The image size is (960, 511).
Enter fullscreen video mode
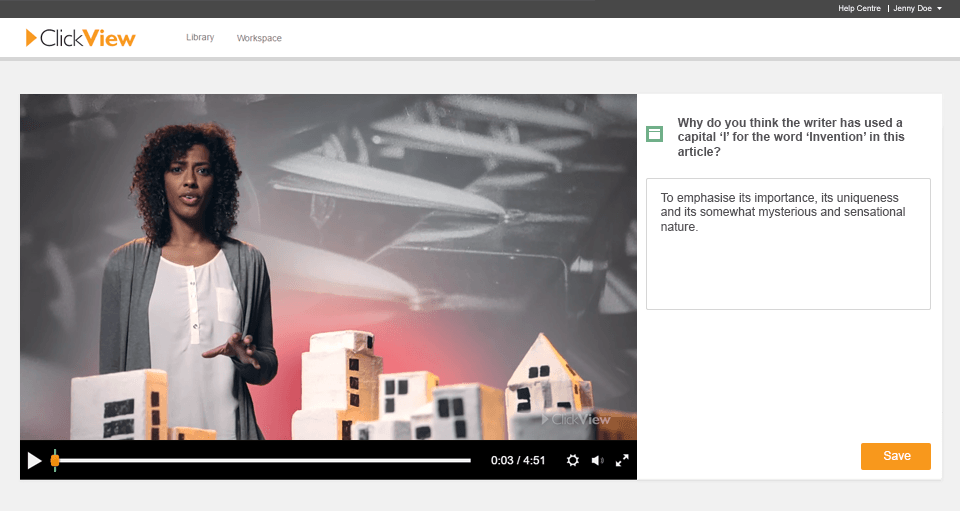622,460
